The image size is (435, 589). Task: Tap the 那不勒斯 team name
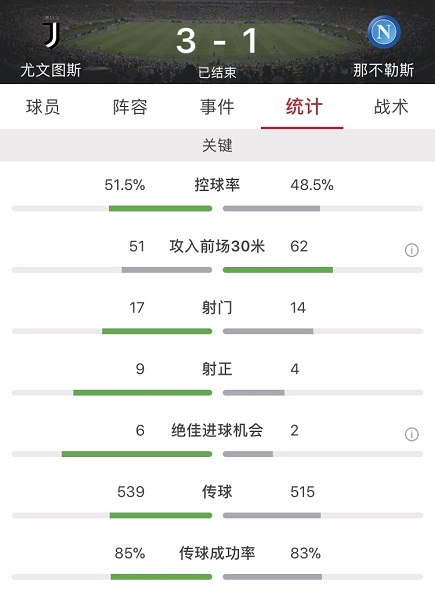pyautogui.click(x=384, y=70)
